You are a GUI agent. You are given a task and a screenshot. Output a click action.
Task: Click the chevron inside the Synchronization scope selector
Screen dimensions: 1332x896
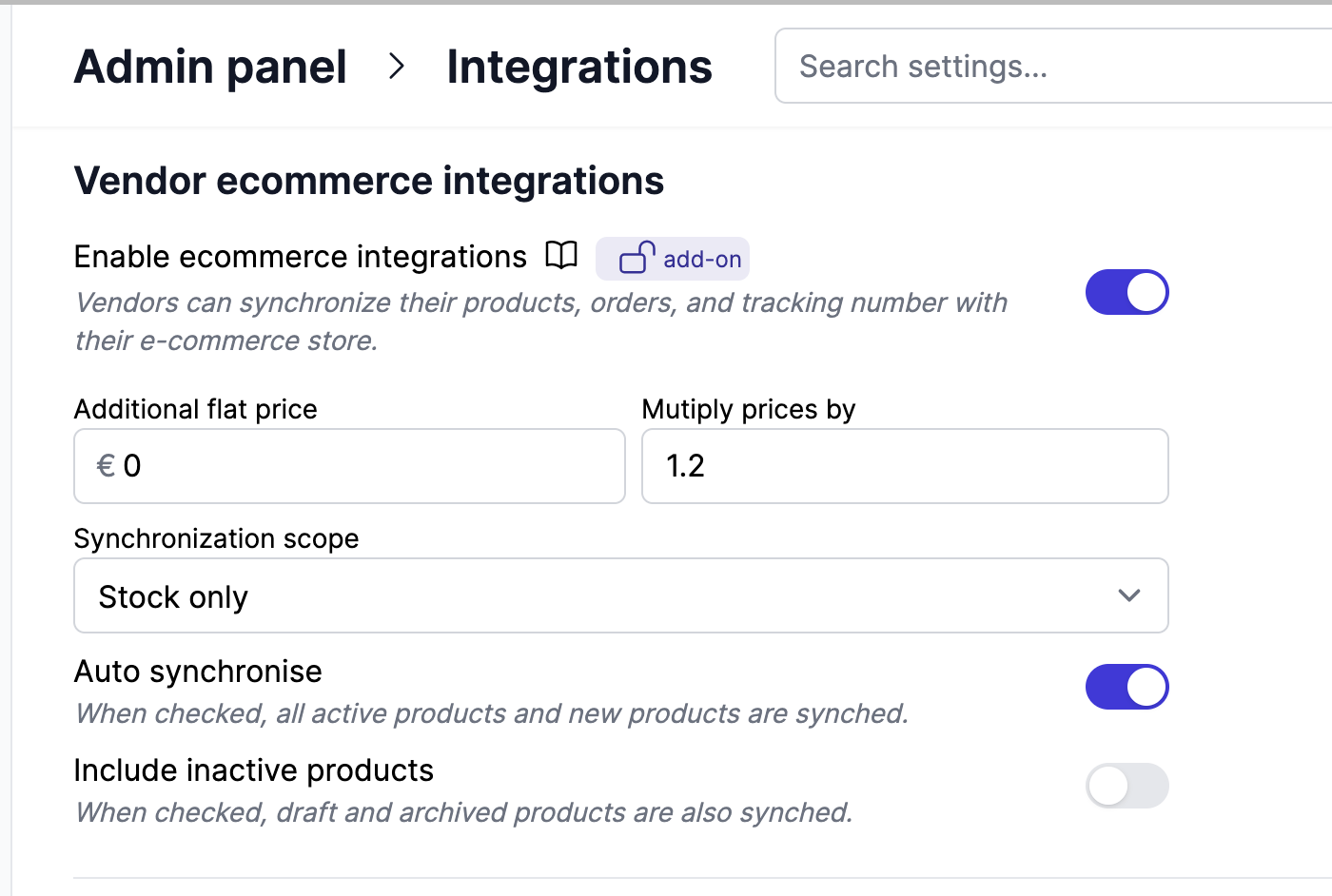(x=1129, y=595)
